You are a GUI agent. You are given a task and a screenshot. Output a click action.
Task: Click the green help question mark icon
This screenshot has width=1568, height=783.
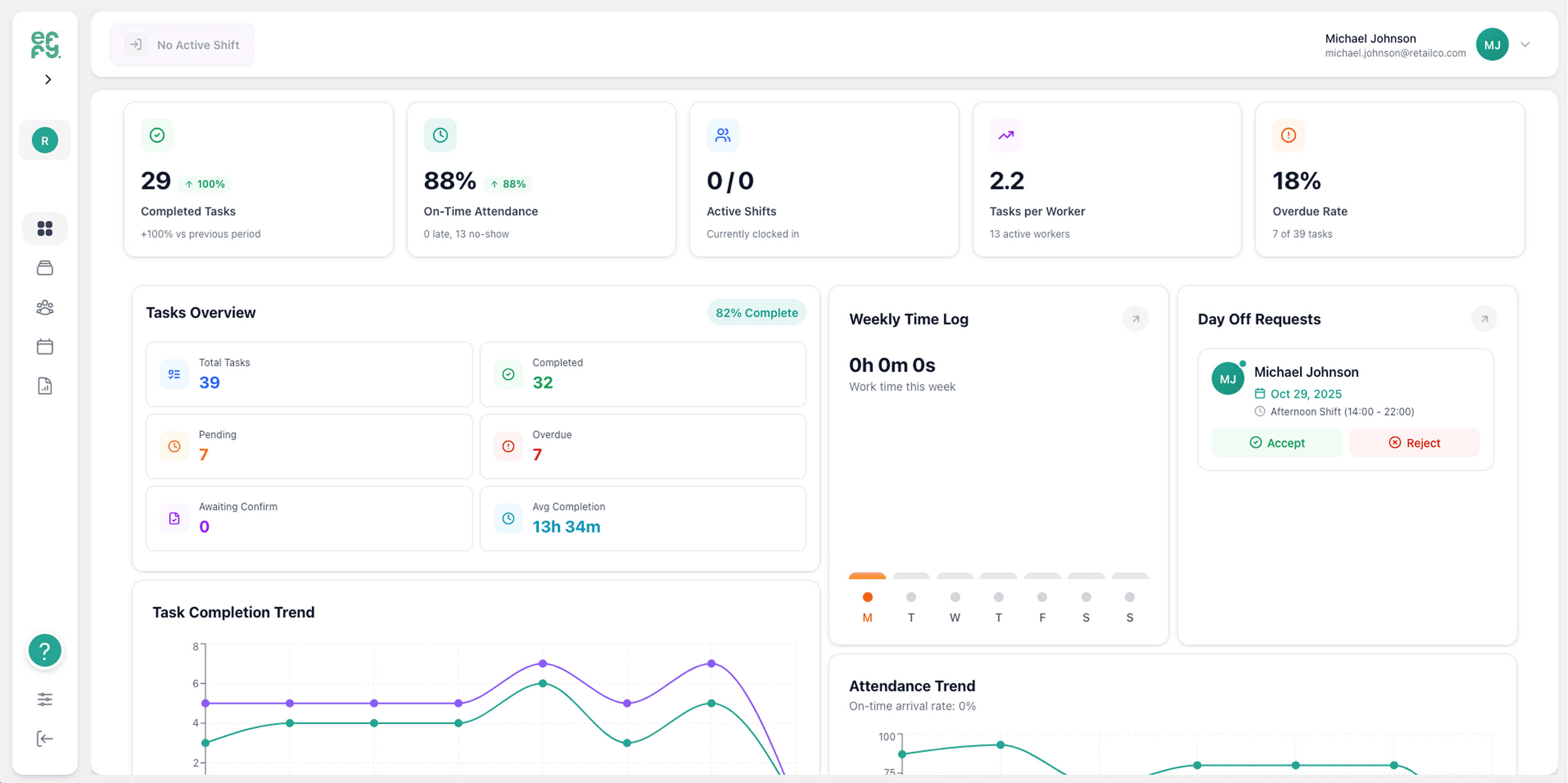tap(45, 650)
